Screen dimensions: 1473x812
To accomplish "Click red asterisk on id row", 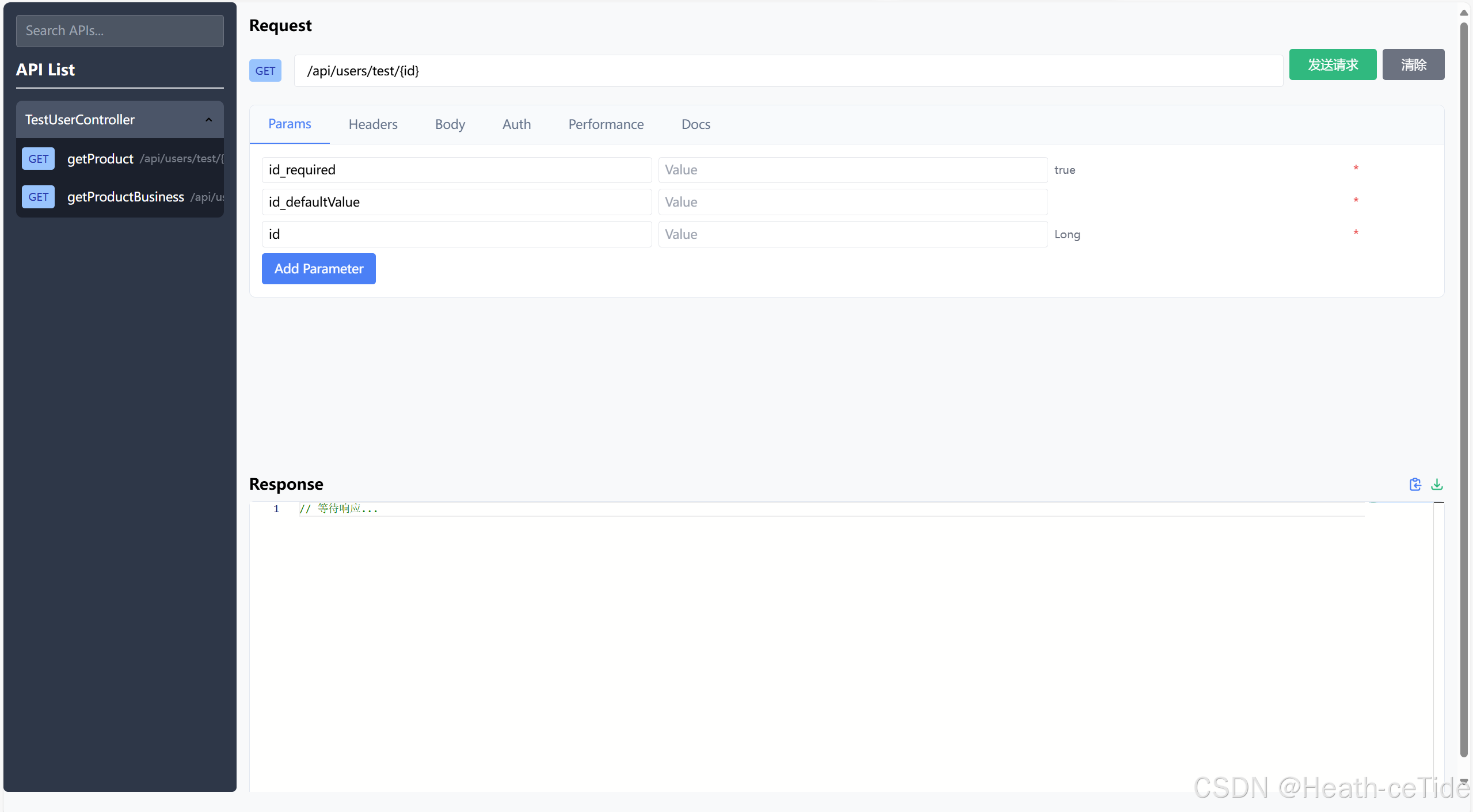I will (x=1356, y=233).
